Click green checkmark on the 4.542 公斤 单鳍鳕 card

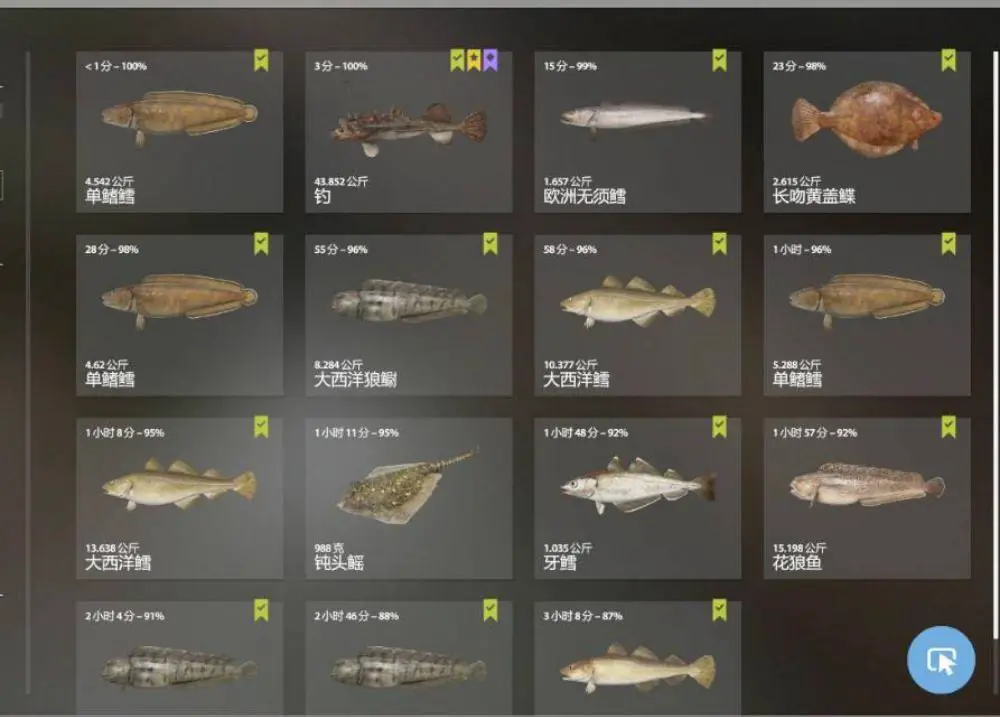[261, 60]
